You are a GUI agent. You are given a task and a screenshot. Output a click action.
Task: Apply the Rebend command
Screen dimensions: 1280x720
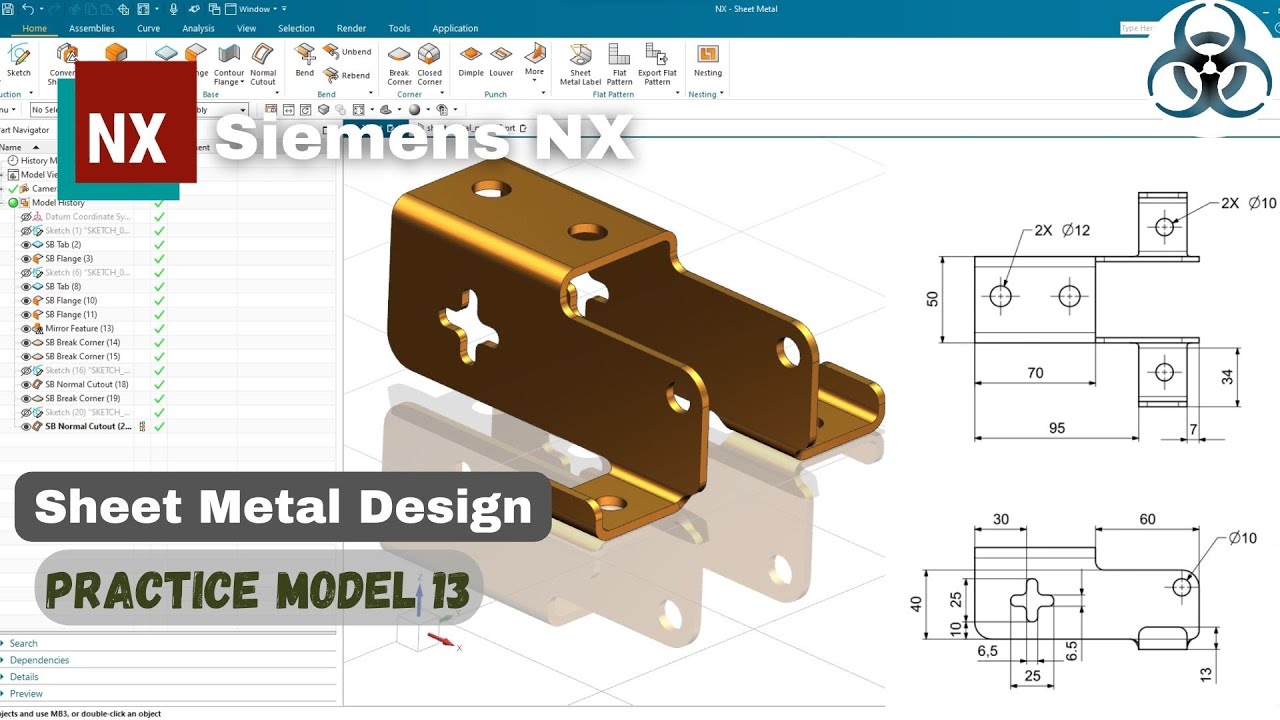pos(346,75)
